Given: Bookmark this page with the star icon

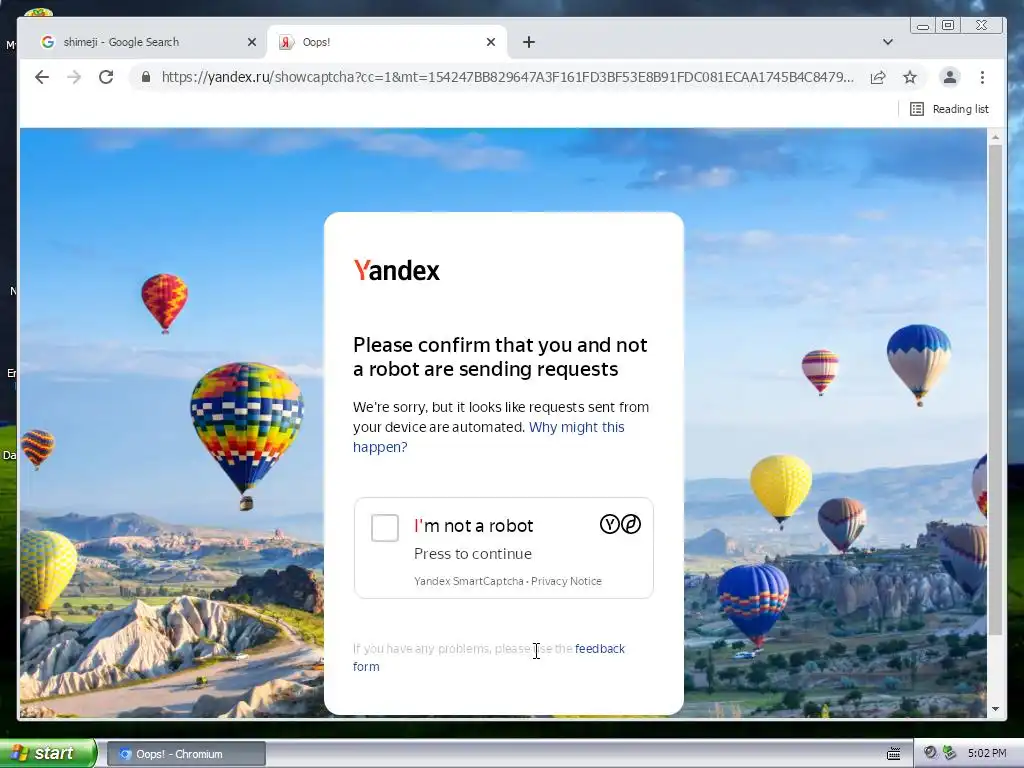Looking at the screenshot, I should click(x=910, y=77).
